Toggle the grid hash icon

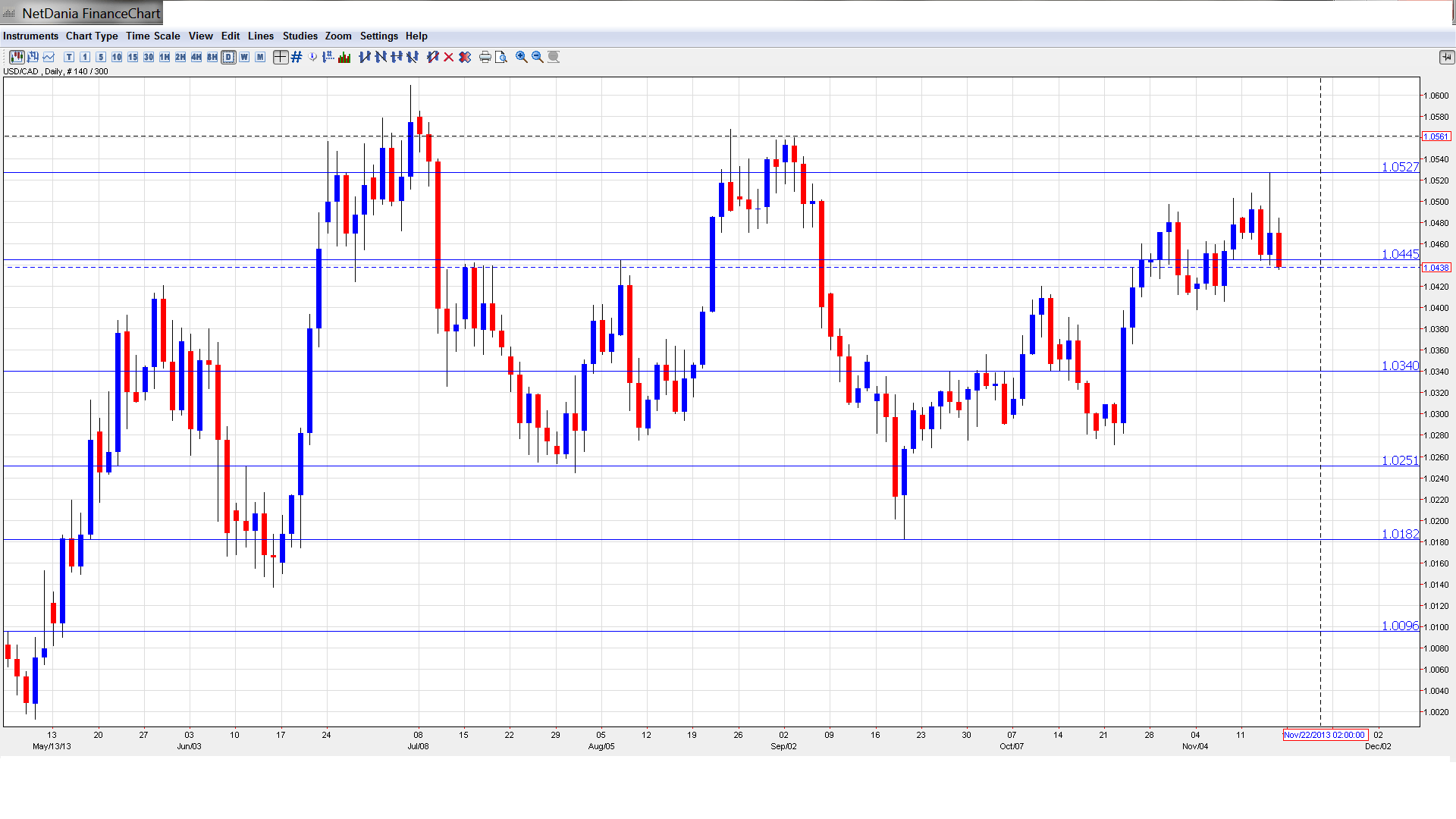point(297,57)
